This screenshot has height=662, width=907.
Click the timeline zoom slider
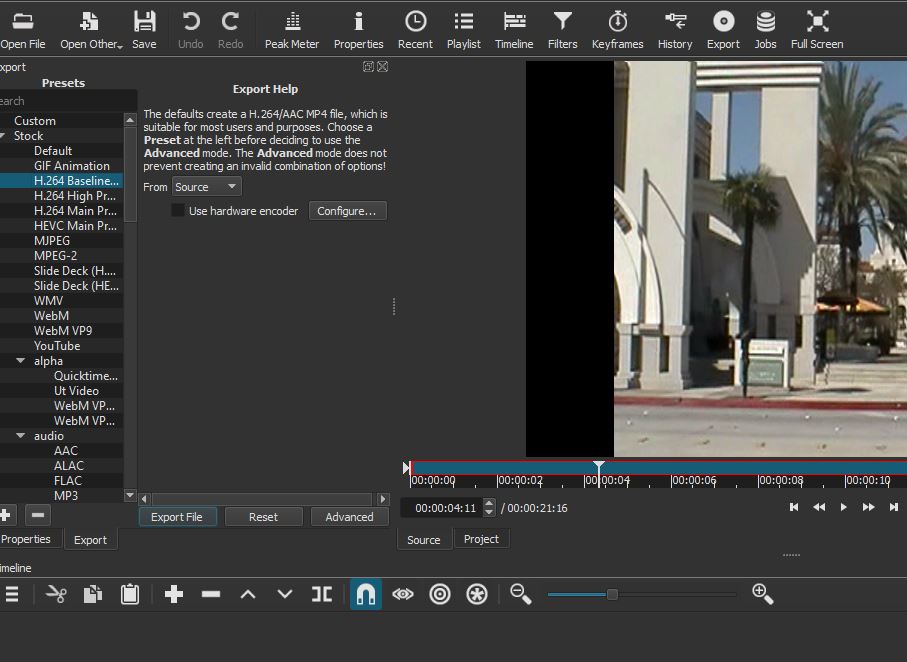point(641,594)
